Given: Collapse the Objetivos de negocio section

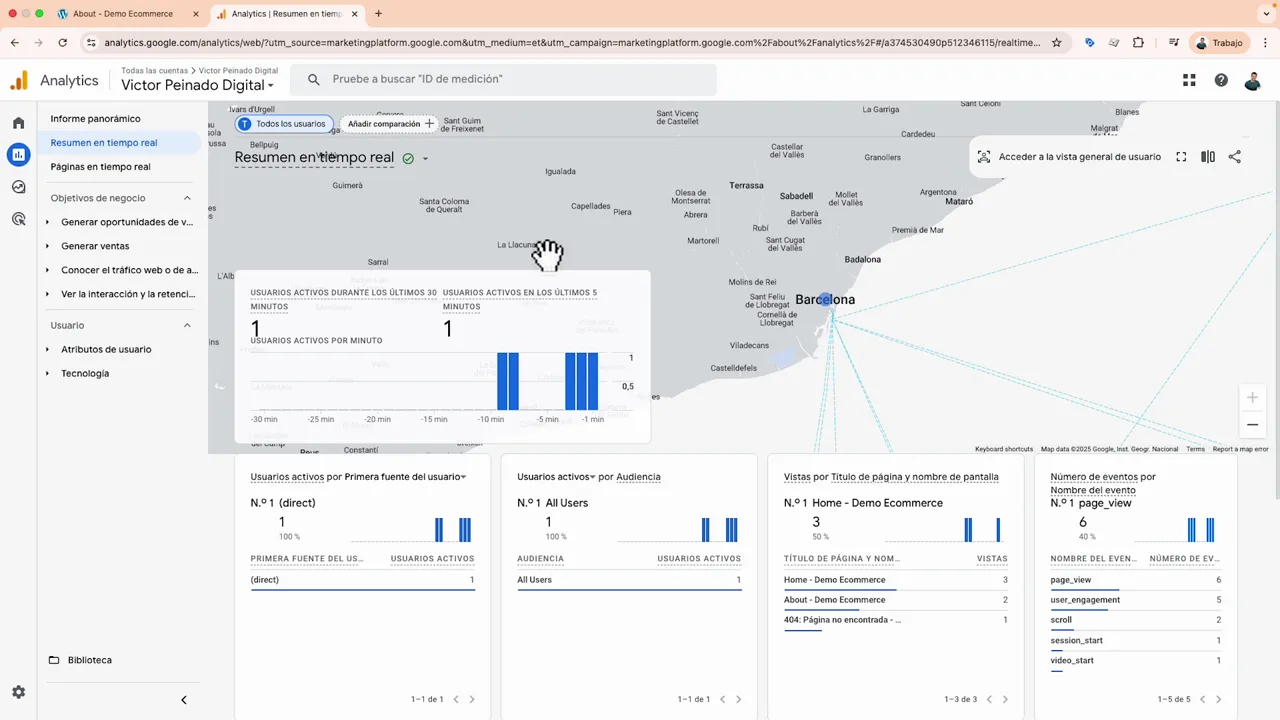Looking at the screenshot, I should 187,197.
